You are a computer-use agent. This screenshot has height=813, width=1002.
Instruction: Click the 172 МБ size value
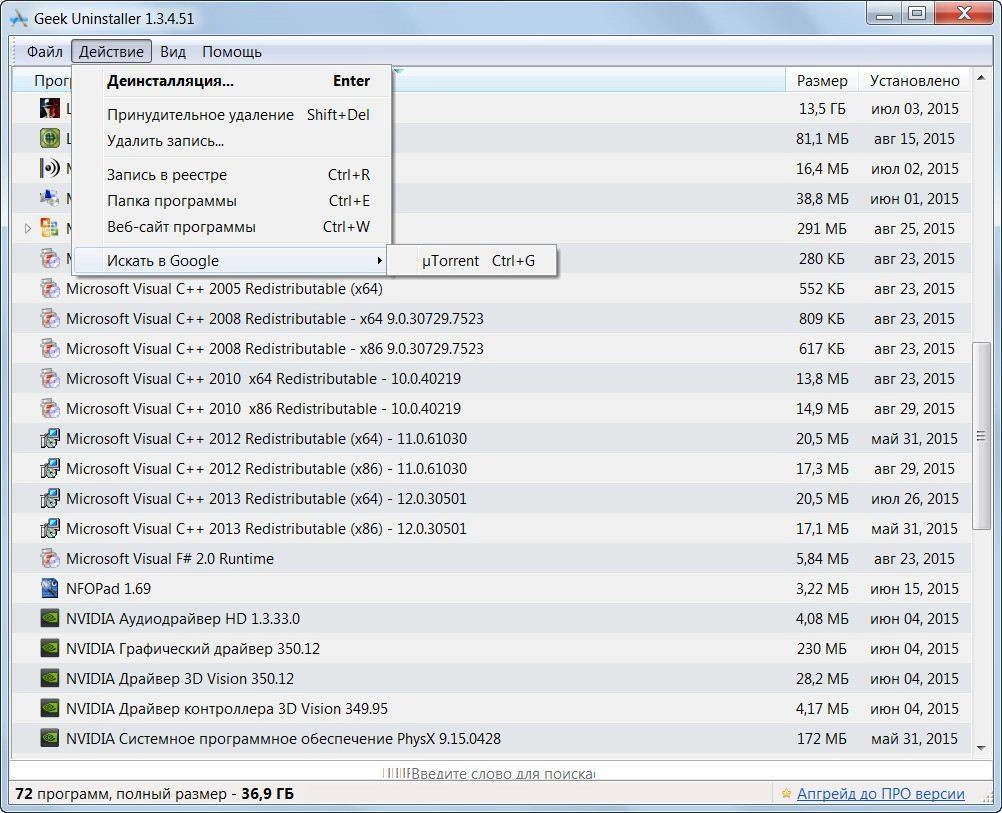point(822,739)
